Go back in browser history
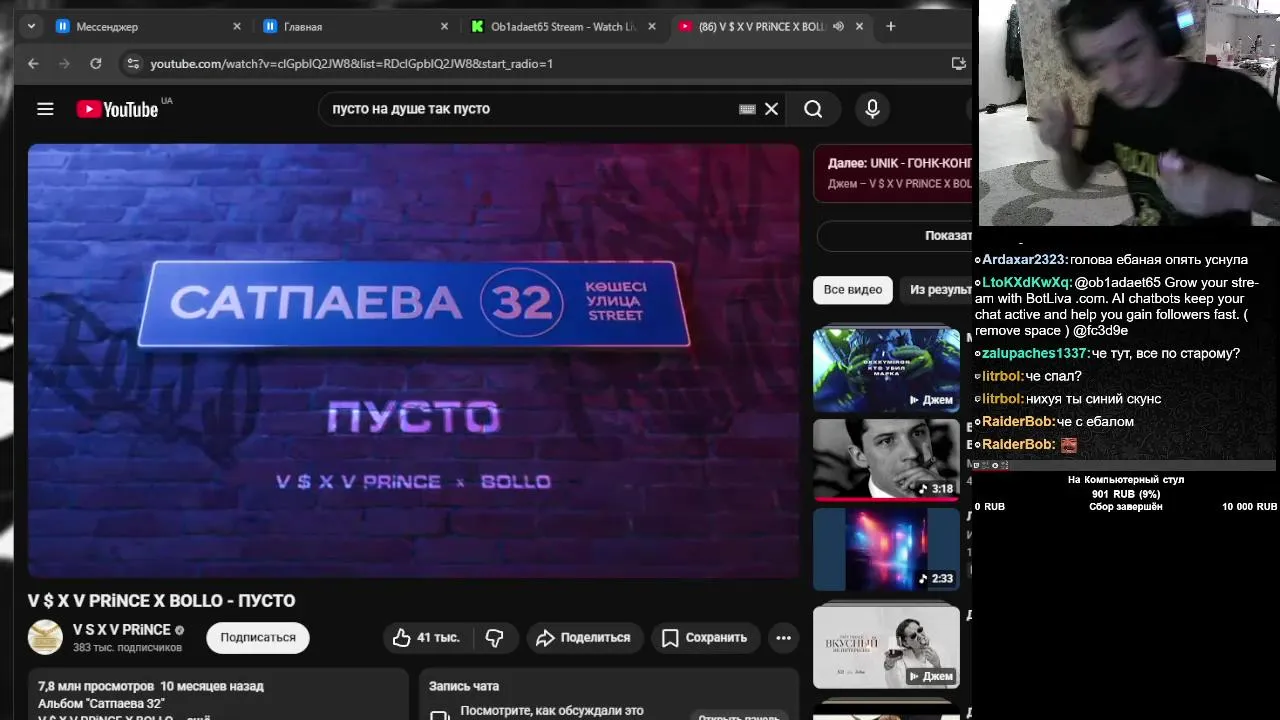The image size is (1280, 720). point(33,63)
